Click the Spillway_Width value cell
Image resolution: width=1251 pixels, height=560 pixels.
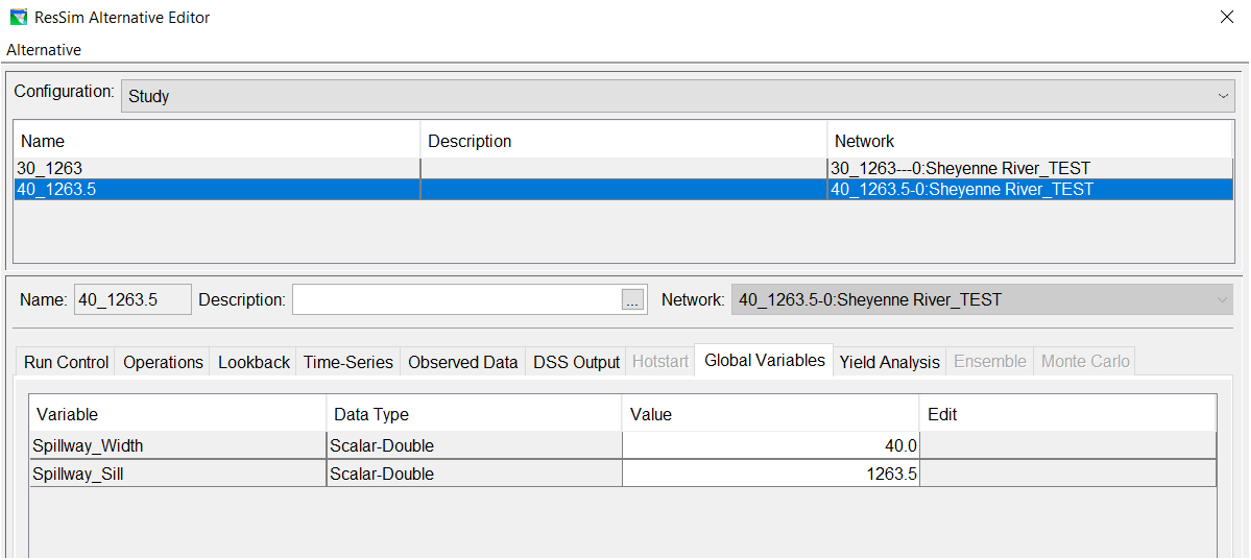(770, 445)
